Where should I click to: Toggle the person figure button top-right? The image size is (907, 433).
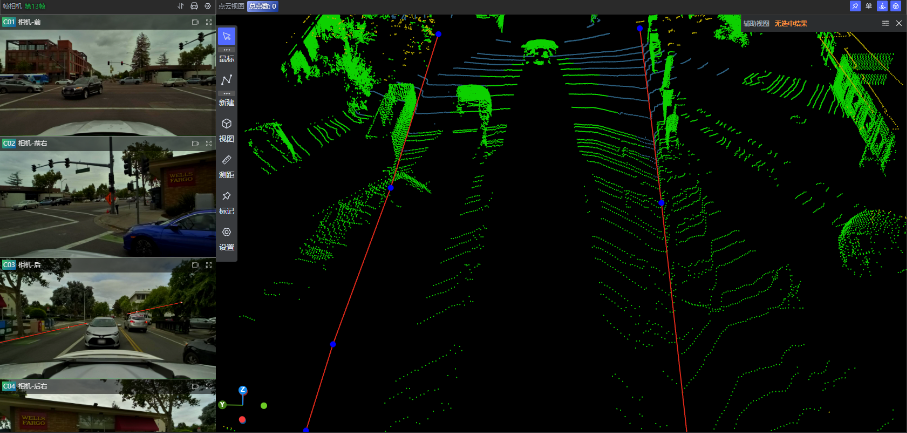[882, 6]
